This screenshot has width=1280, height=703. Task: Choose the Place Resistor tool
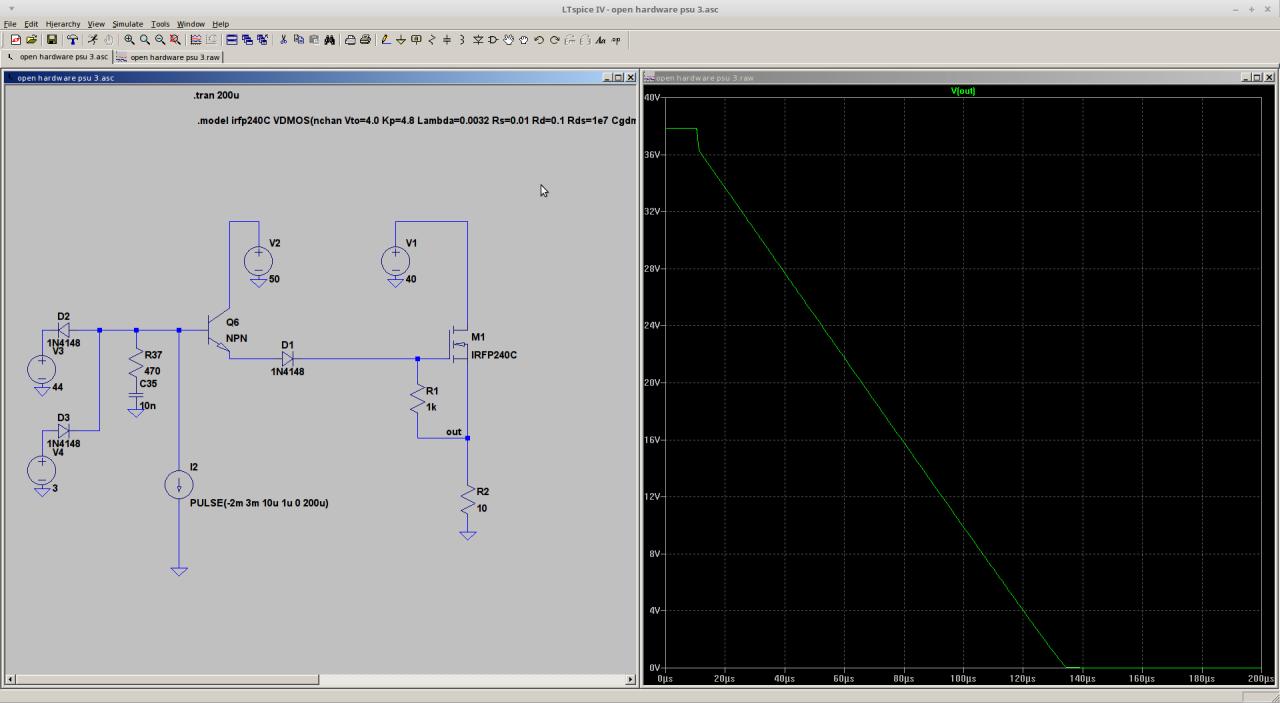click(x=432, y=40)
